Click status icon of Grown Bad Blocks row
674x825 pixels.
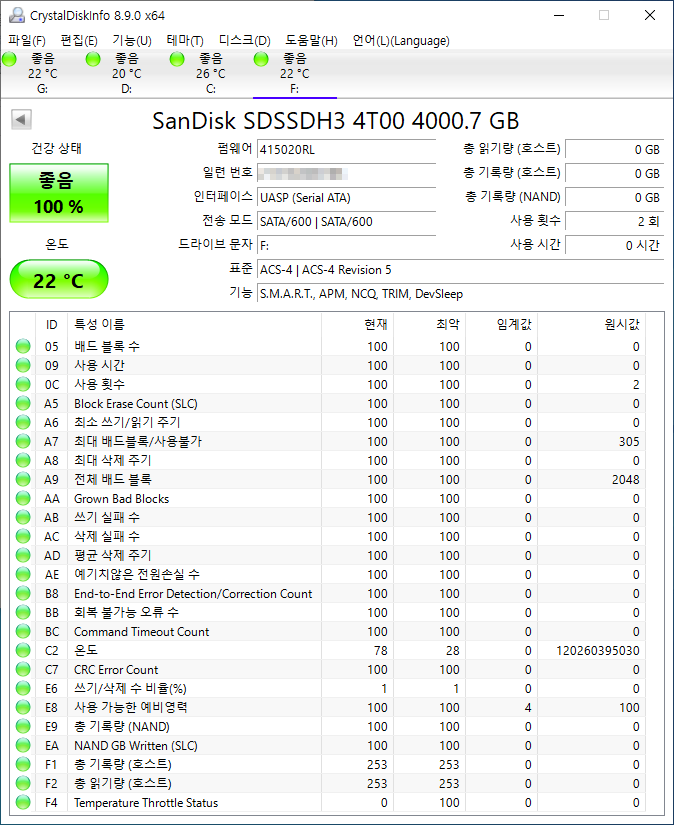click(23, 498)
